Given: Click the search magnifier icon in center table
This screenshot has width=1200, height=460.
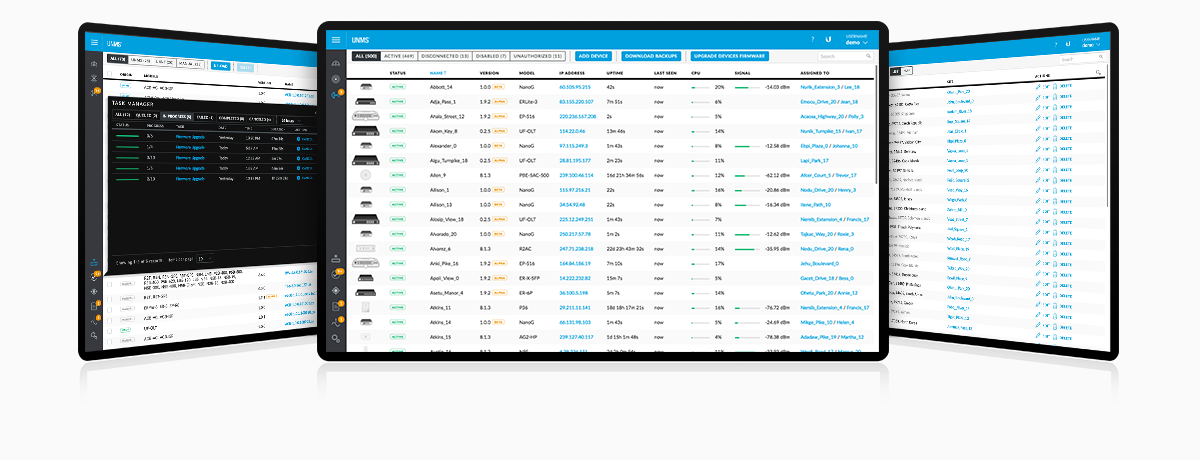Looking at the screenshot, I should pos(870,56).
